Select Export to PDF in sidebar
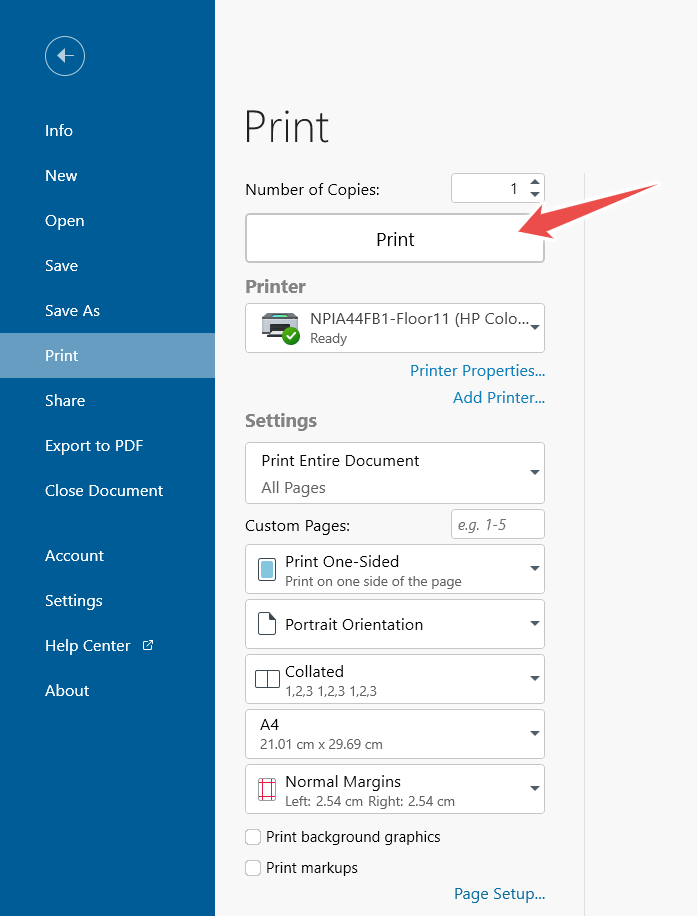Screen dimensions: 697x916 (94, 446)
